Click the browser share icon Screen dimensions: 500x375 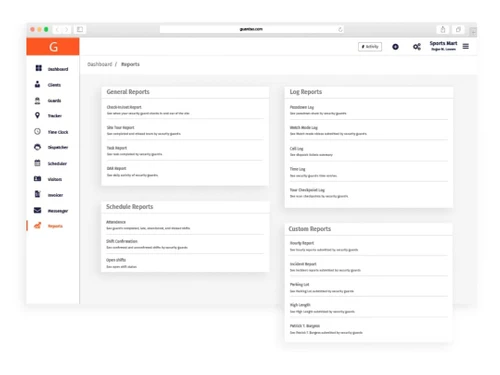443,29
